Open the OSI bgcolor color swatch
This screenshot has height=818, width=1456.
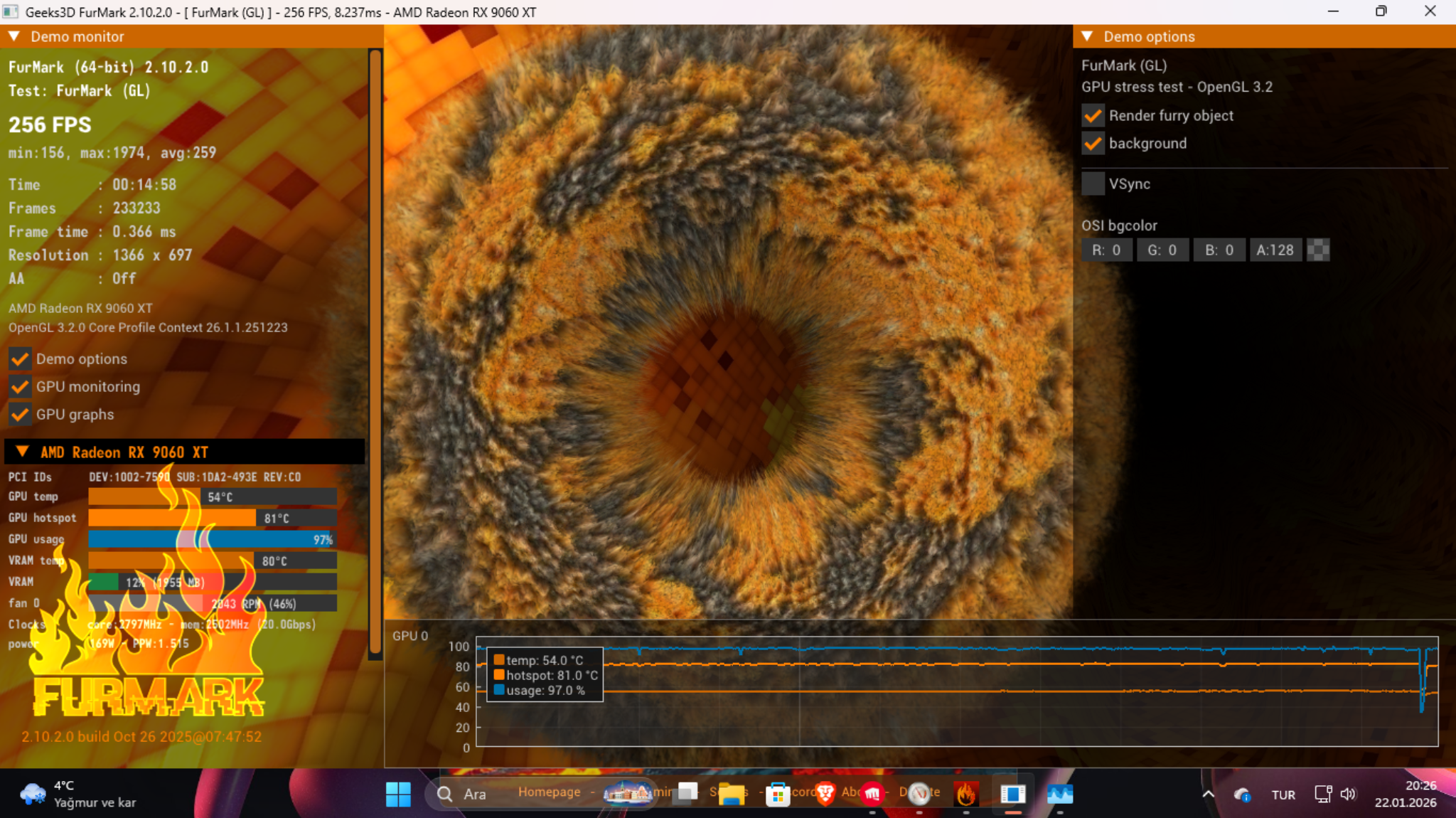1318,250
